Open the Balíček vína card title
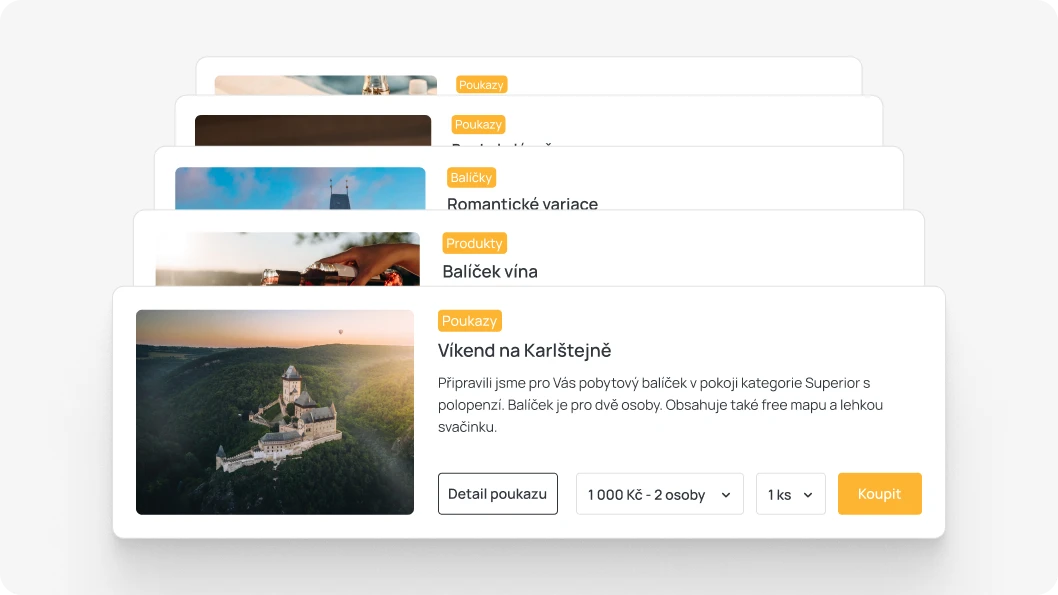This screenshot has height=595, width=1058. coord(489,271)
